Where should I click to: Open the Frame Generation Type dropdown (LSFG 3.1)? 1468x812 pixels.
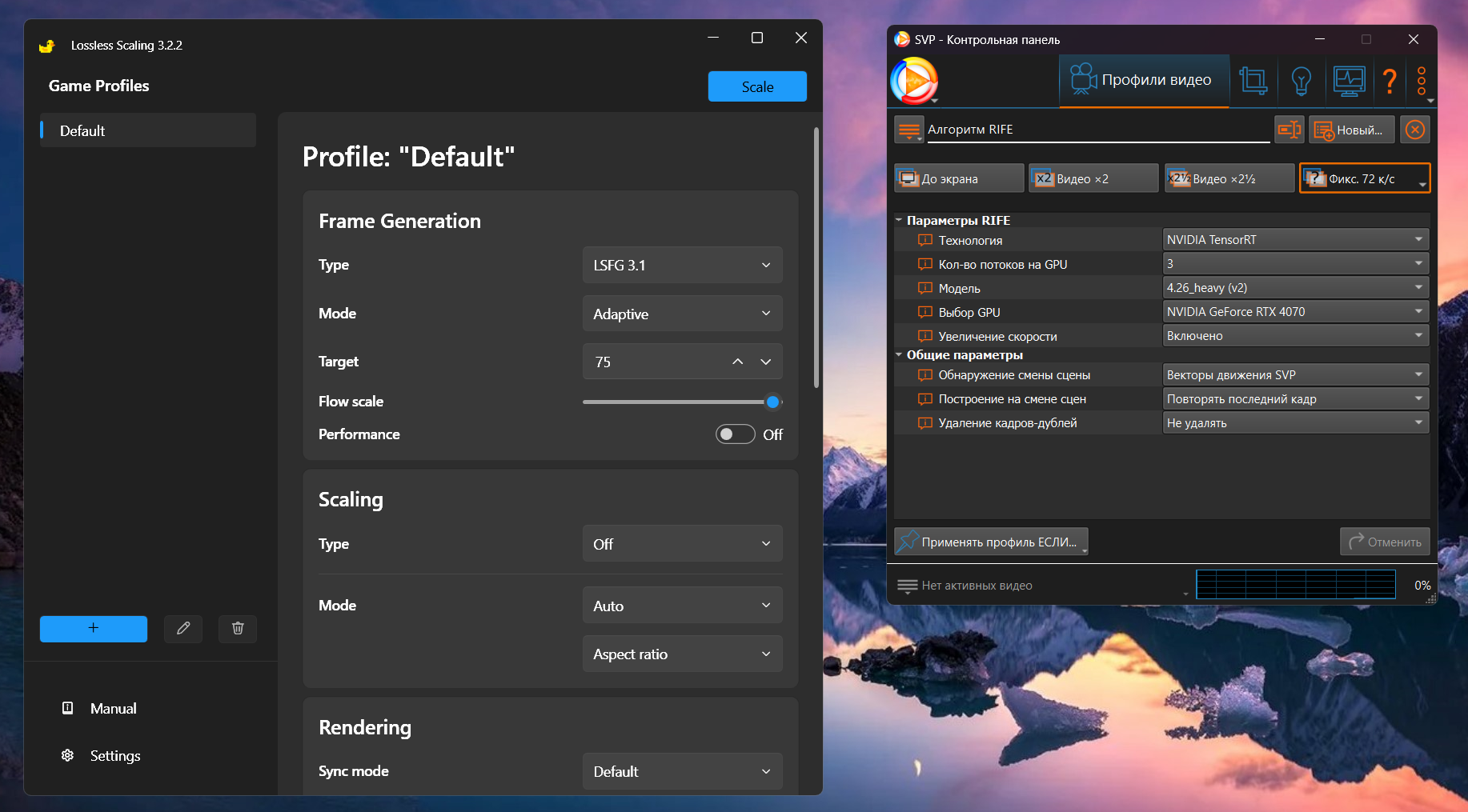pyautogui.click(x=683, y=265)
